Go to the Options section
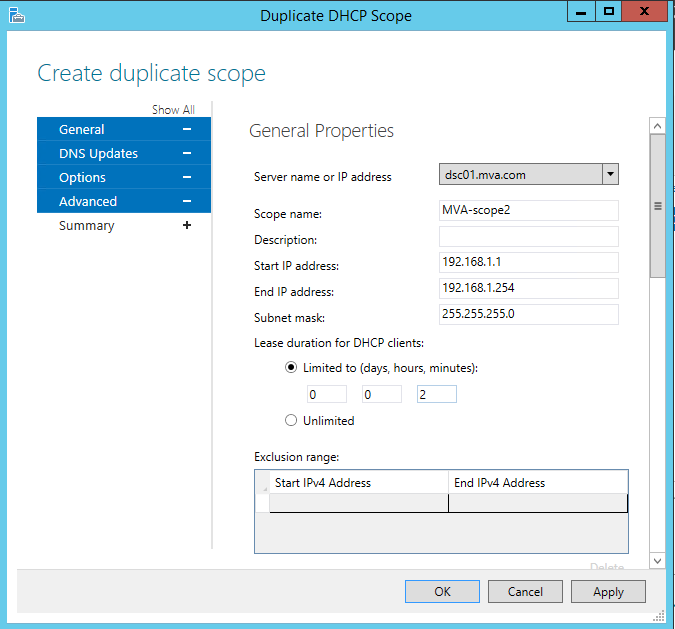The width and height of the screenshot is (675, 629). pyautogui.click(x=124, y=177)
